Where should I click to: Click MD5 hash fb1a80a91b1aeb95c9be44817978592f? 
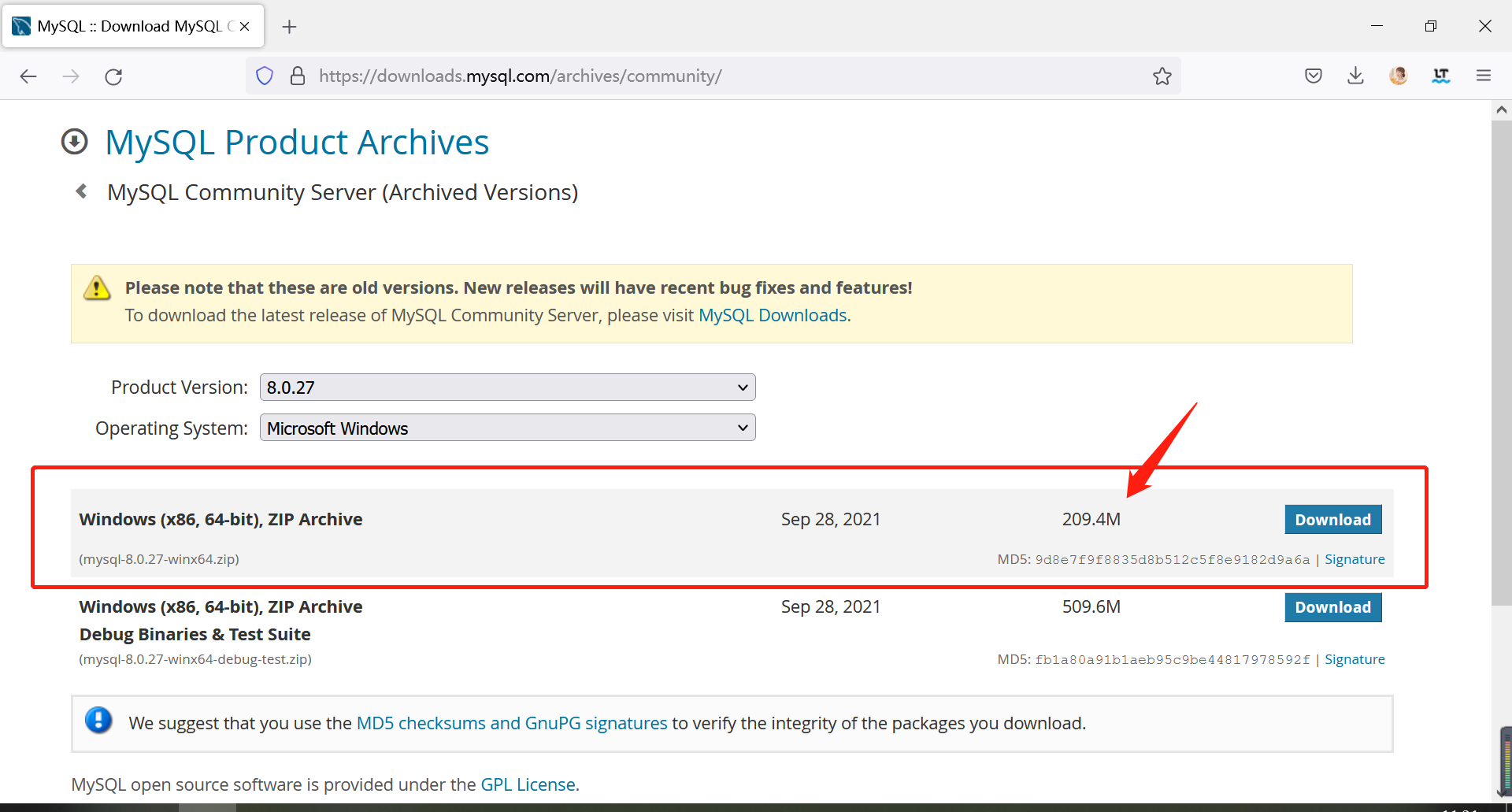point(1172,659)
